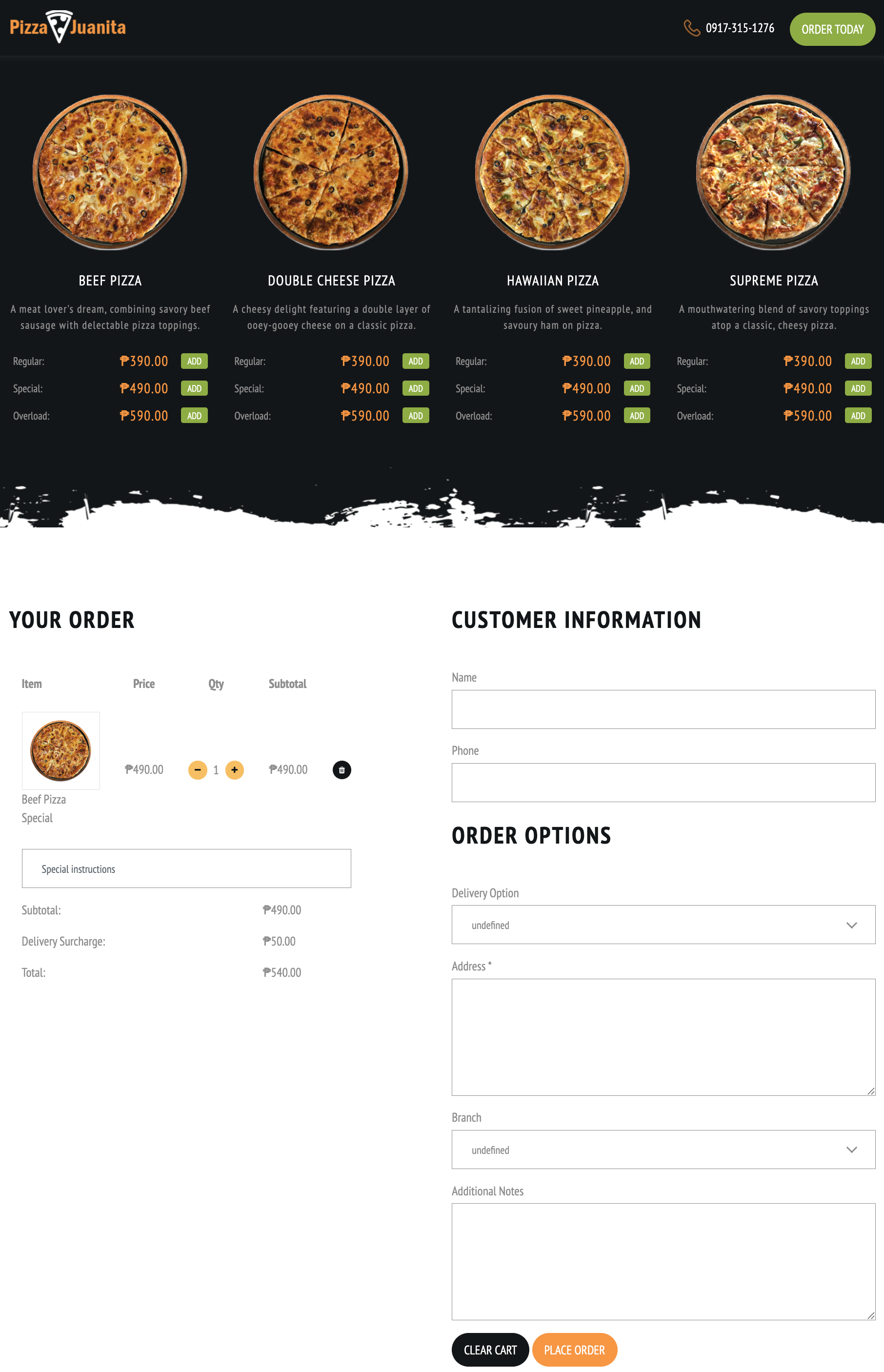Click the Subtotal column header
884x1372 pixels.
tap(287, 684)
